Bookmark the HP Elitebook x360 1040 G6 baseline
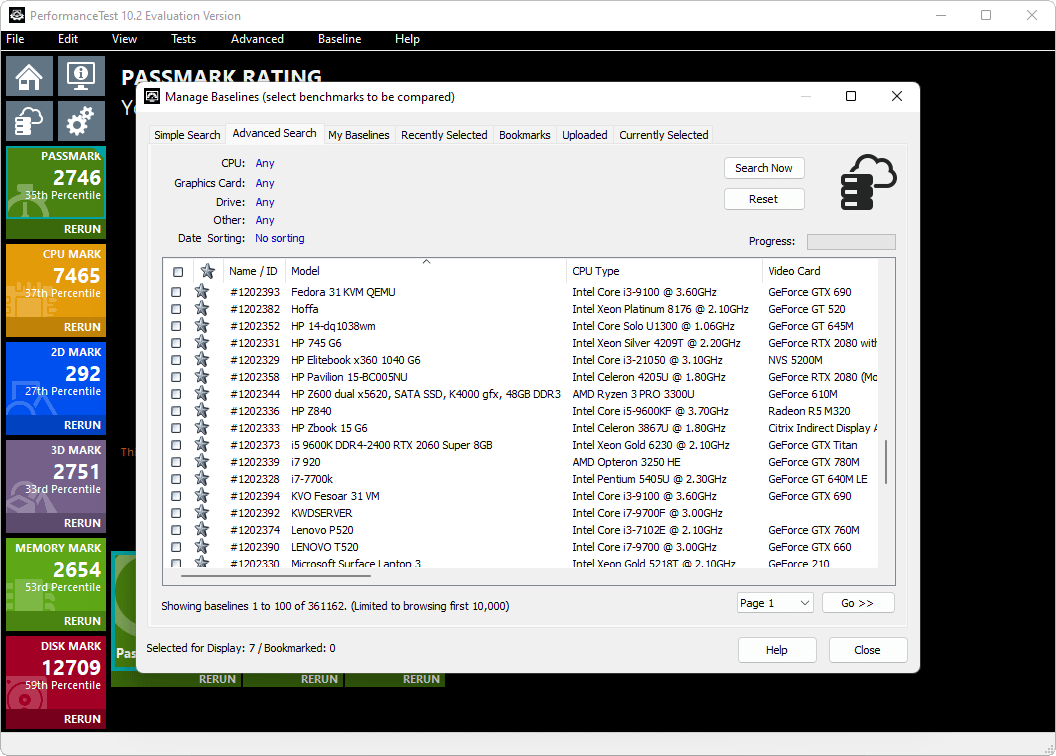The image size is (1056, 756). pos(201,359)
